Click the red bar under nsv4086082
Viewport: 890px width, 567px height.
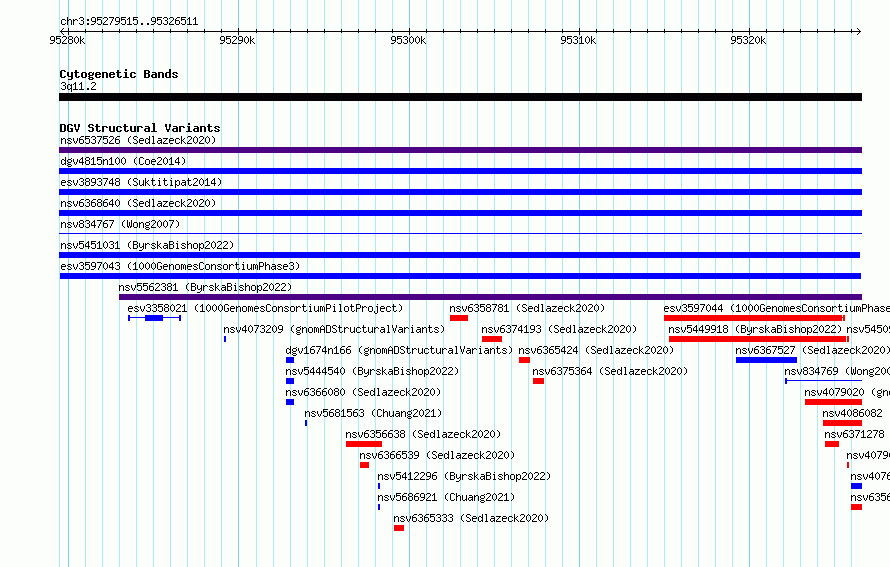click(842, 423)
